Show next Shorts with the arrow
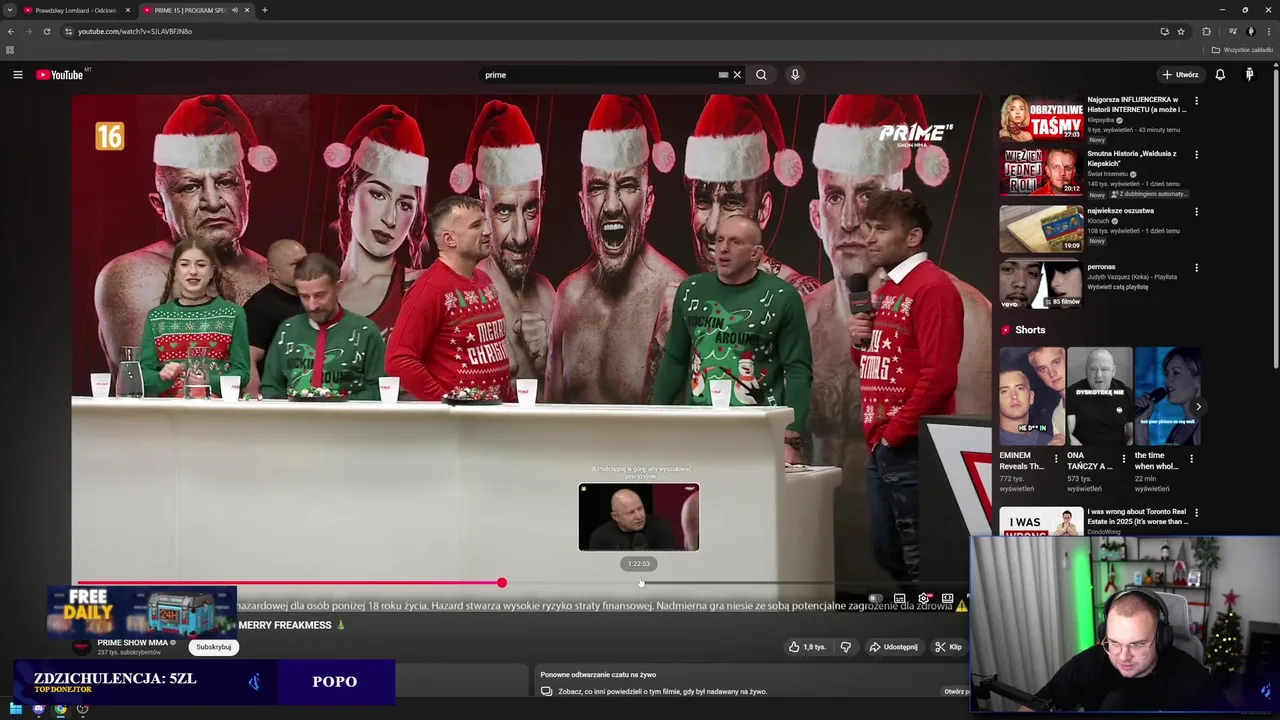The height and width of the screenshot is (720, 1280). (x=1198, y=406)
